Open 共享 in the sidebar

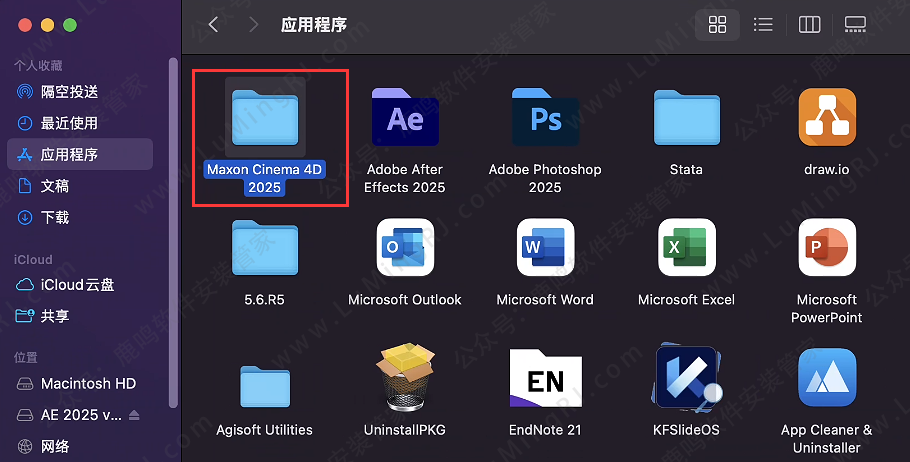pos(80,316)
